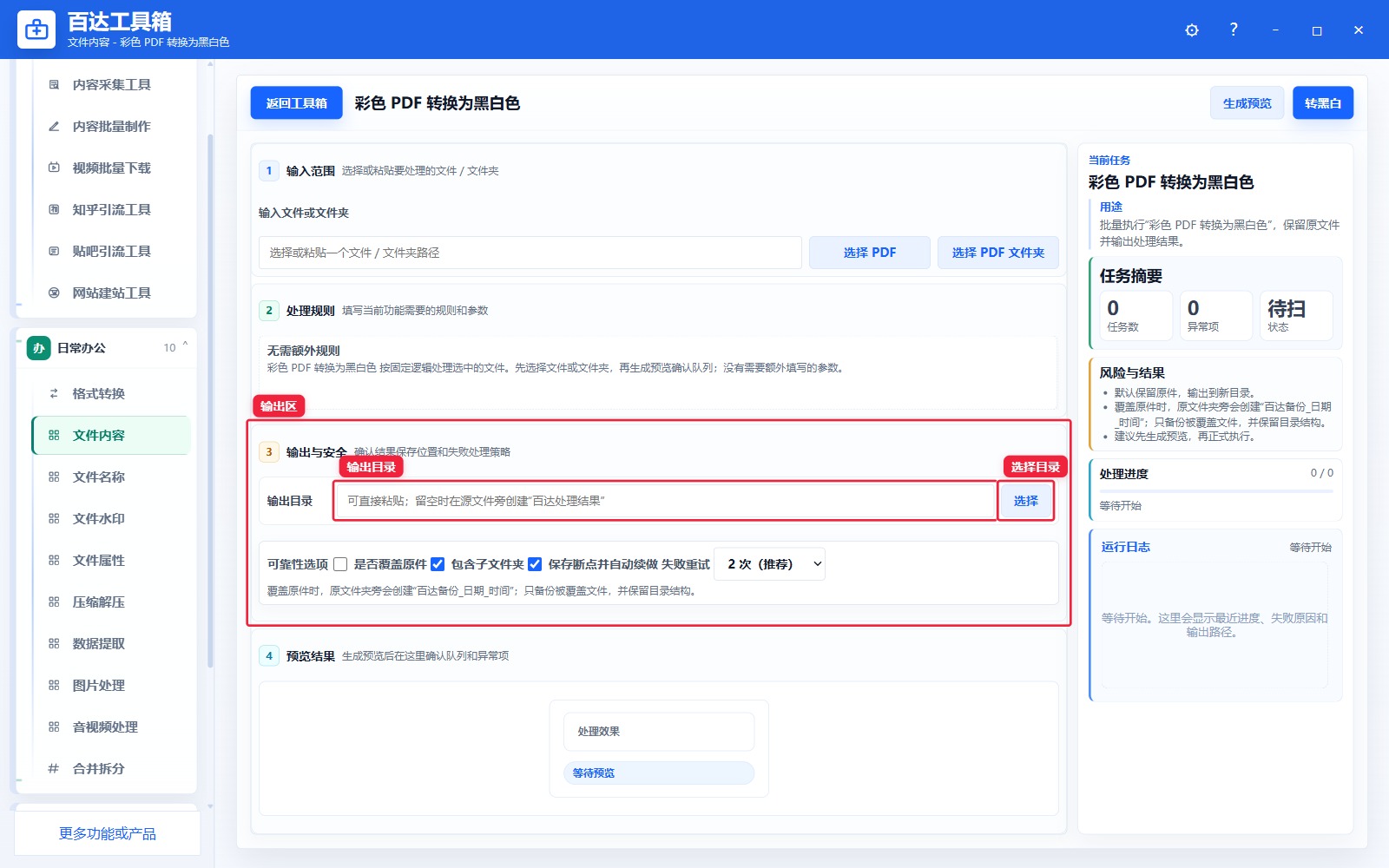Screen dimensions: 1389x868
Task: Click the green 办 icon of 日常办公
Action: 38,348
